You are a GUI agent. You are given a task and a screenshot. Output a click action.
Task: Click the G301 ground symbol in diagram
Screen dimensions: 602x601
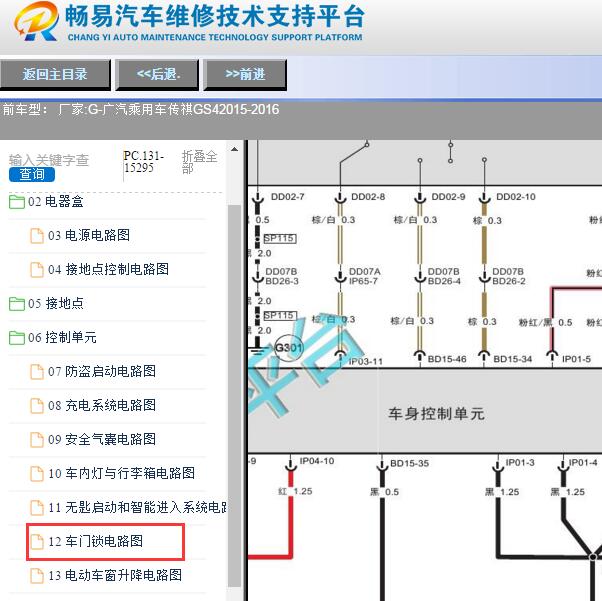[289, 348]
